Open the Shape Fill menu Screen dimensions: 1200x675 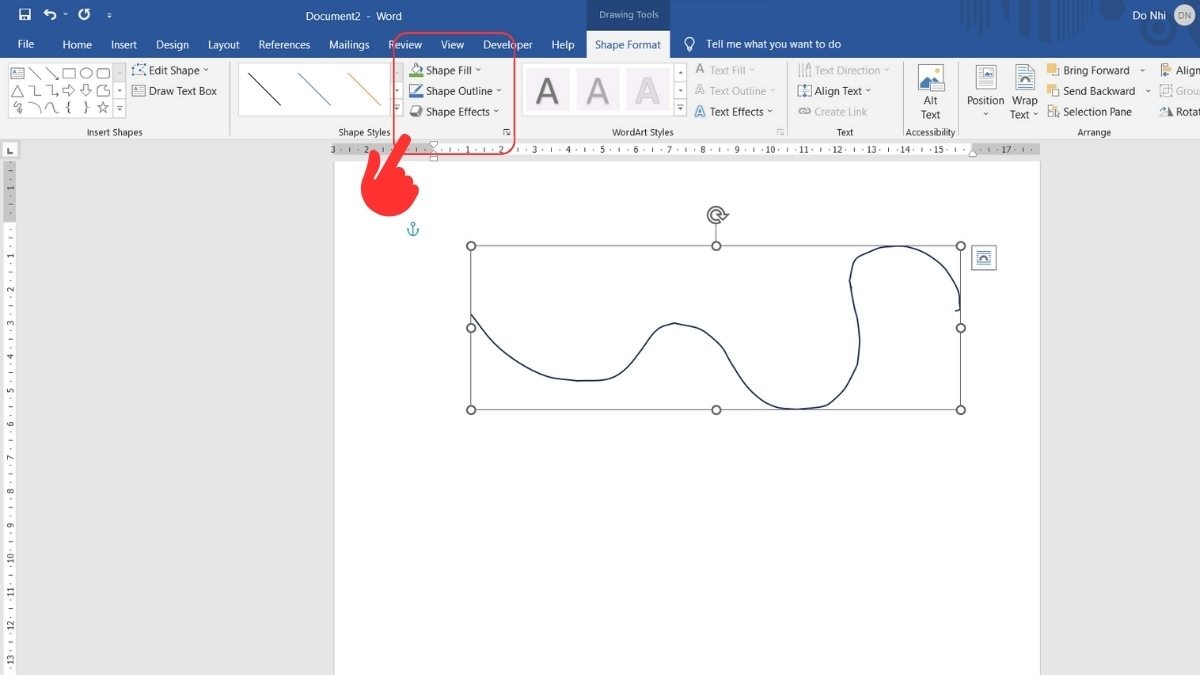[445, 70]
